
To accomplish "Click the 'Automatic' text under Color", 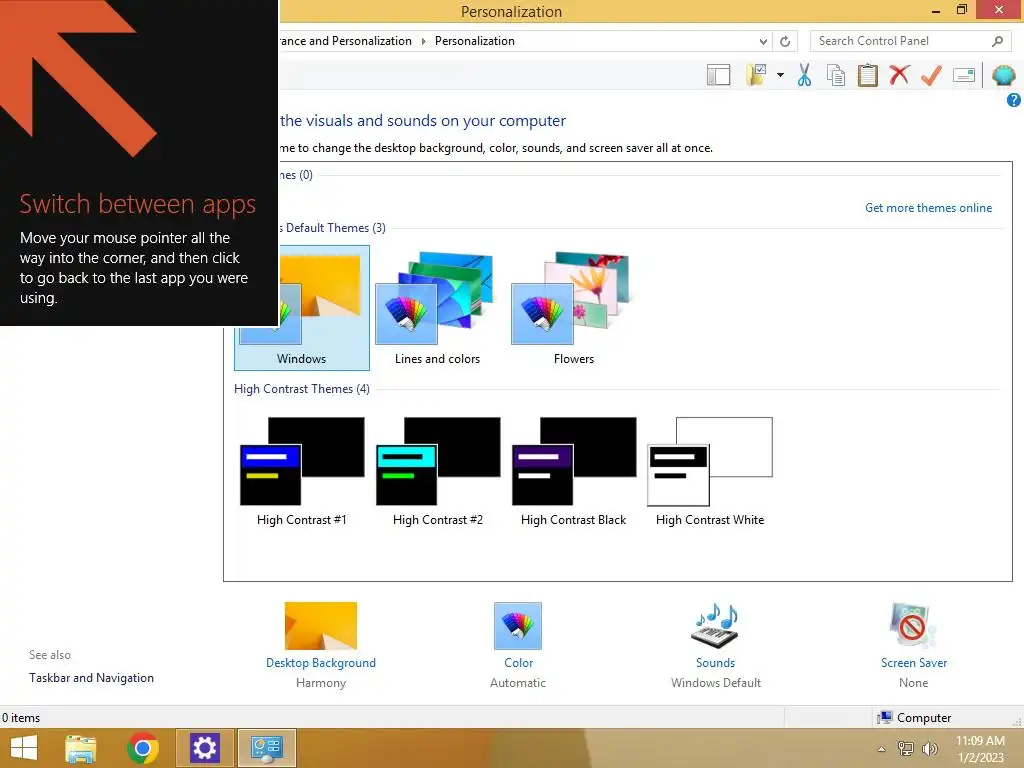I will tap(518, 682).
